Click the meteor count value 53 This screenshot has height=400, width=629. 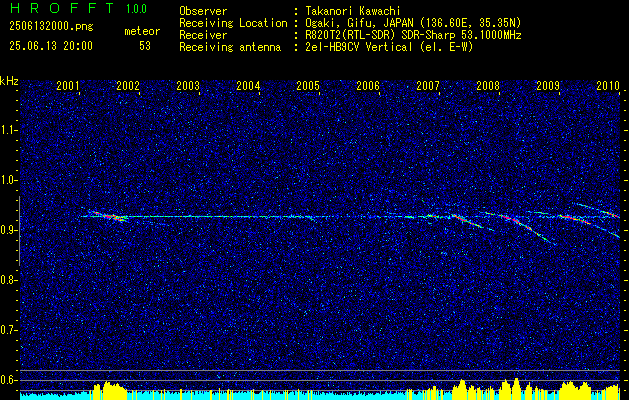pyautogui.click(x=145, y=46)
